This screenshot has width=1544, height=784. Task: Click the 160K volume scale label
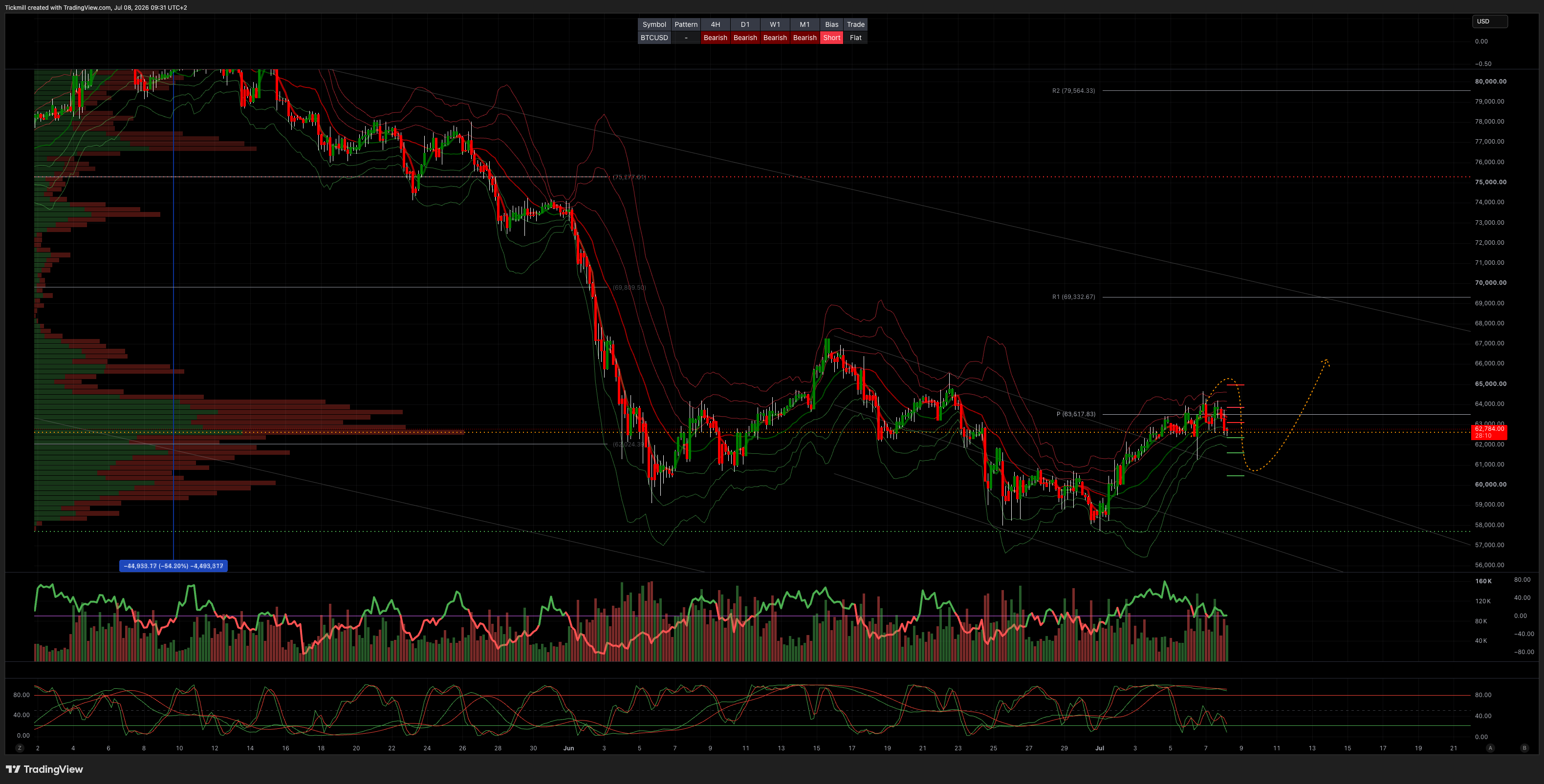coord(1483,582)
